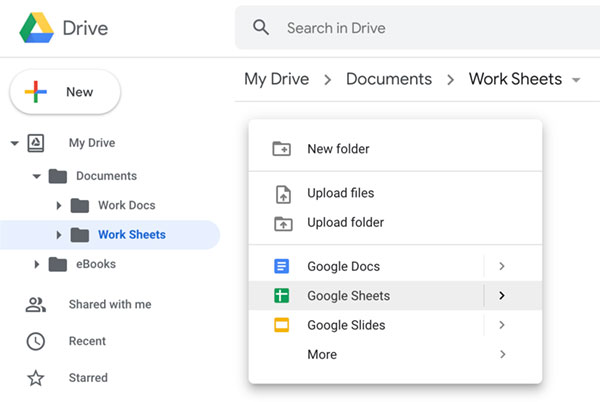Click the colorful plus icon on New
The width and height of the screenshot is (600, 402).
[36, 92]
